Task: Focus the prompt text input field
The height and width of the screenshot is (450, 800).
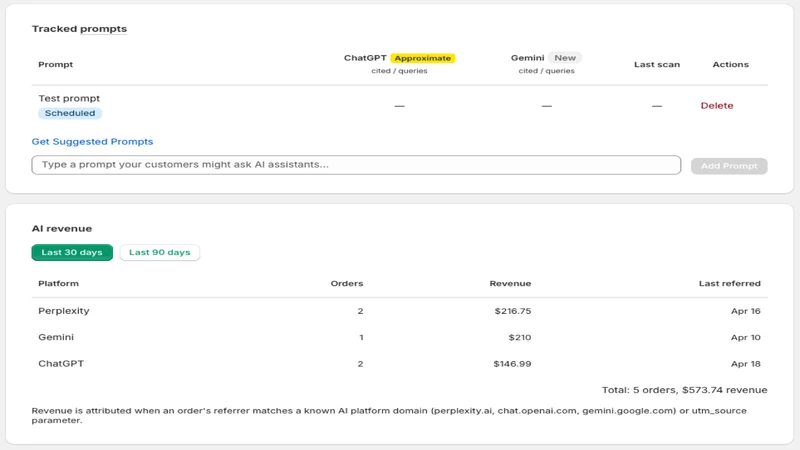Action: 356,165
